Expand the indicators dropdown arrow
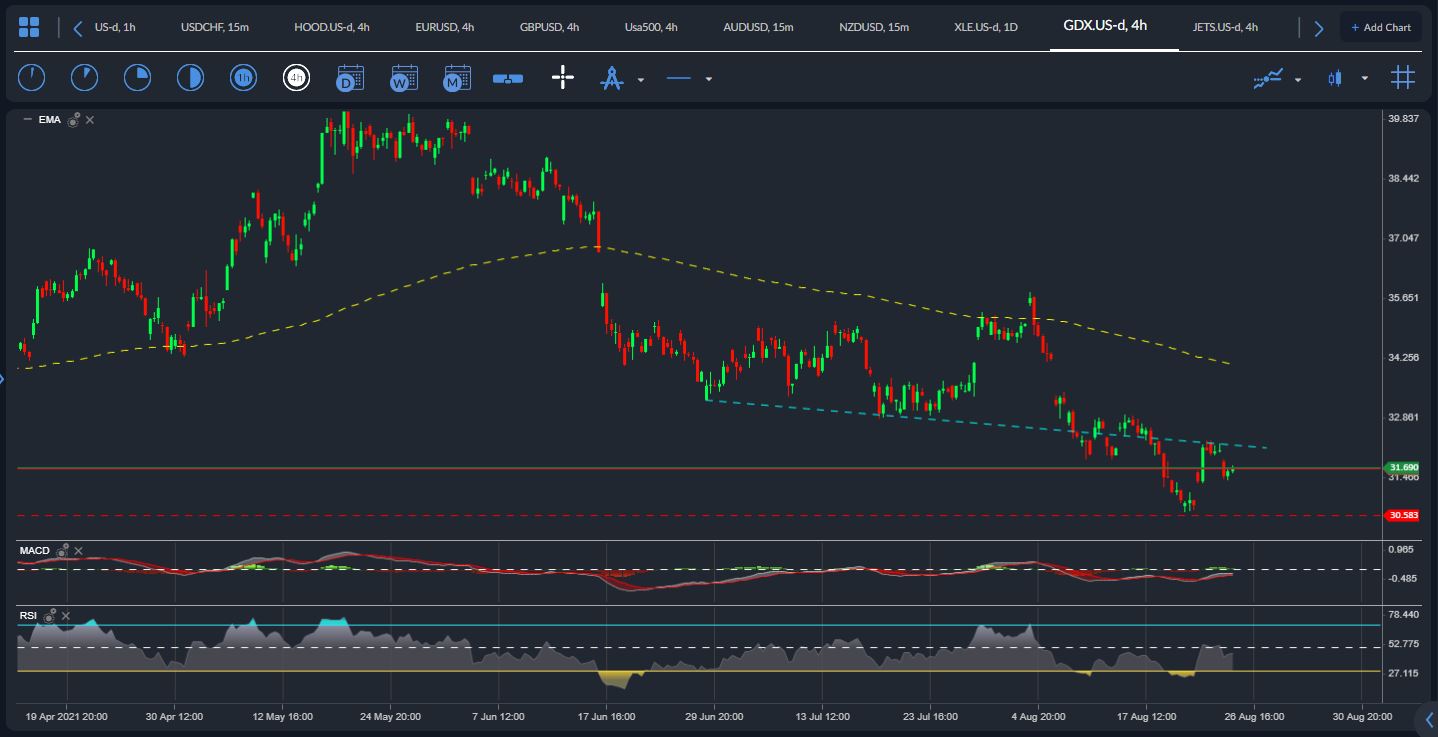Image resolution: width=1438 pixels, height=737 pixels. point(1298,79)
